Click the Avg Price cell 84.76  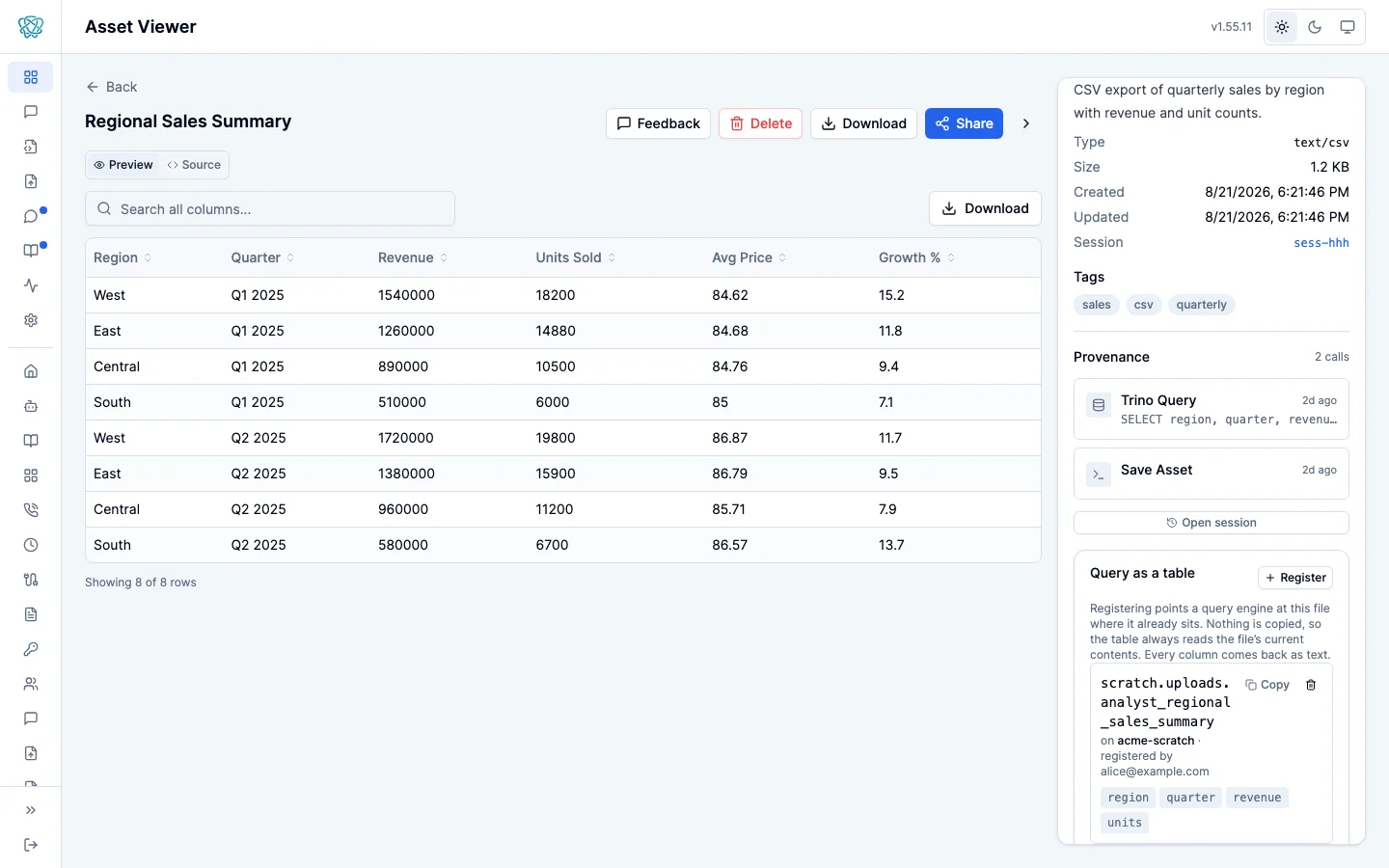click(x=730, y=366)
